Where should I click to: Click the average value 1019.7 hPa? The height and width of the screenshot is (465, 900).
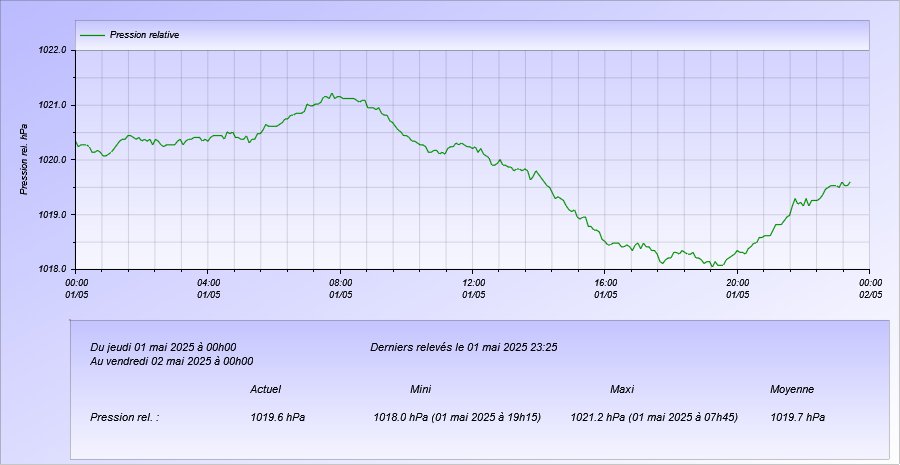click(x=798, y=417)
